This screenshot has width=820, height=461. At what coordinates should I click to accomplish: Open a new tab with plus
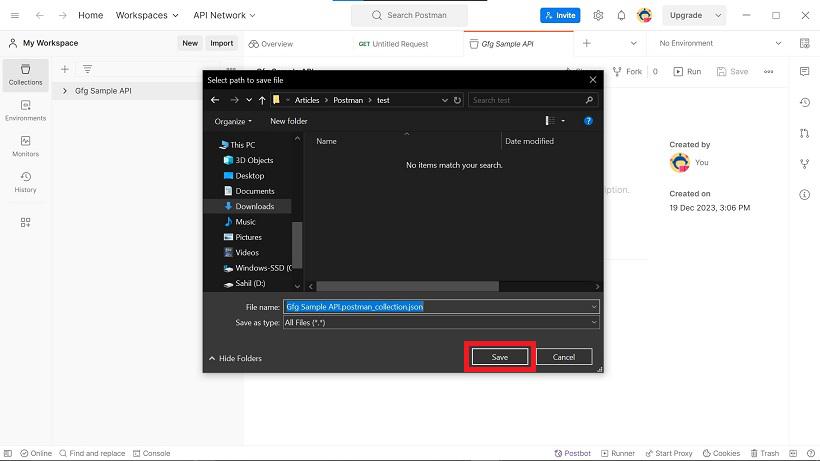point(586,43)
